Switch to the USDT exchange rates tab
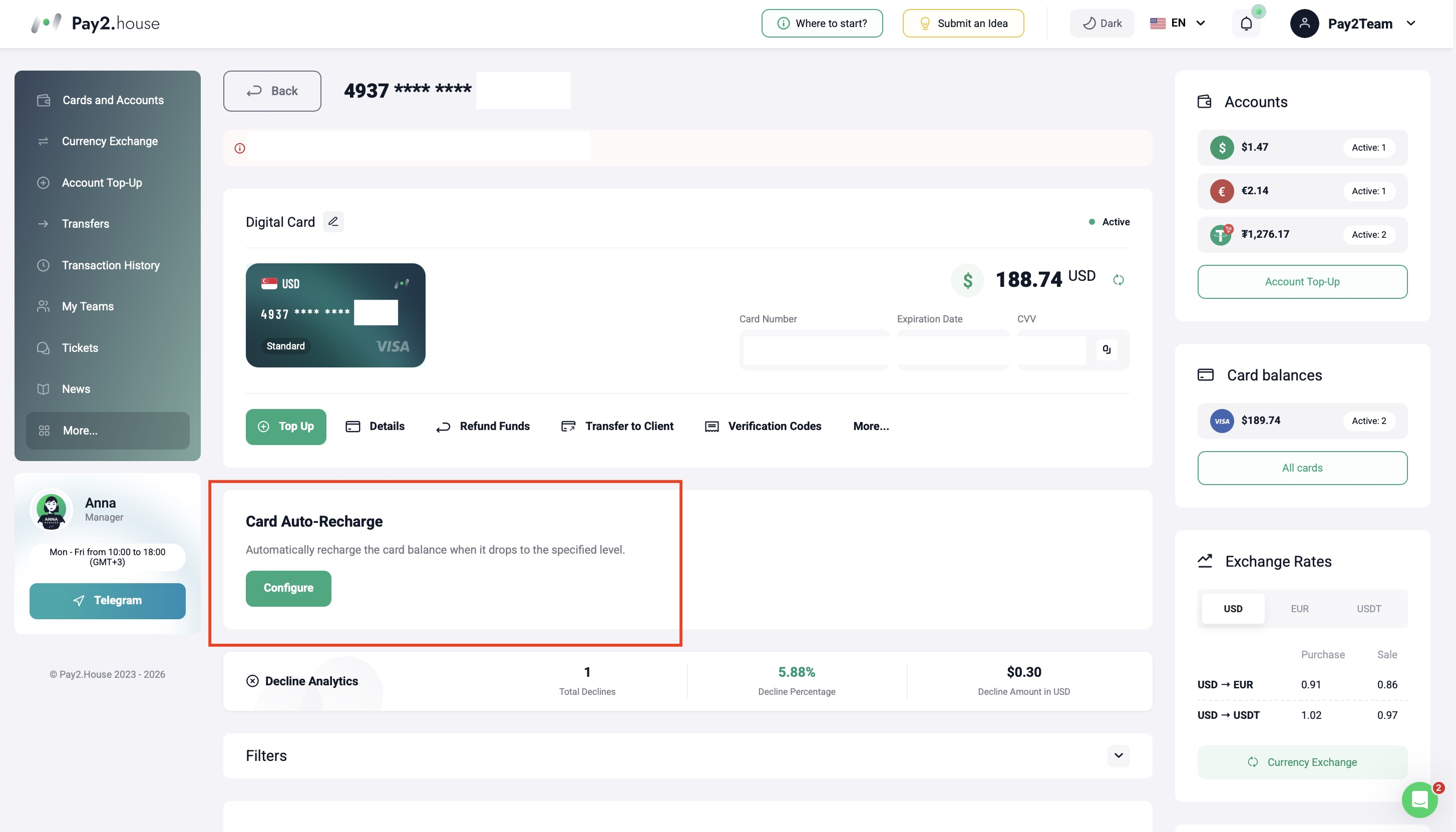Screen dimensions: 1456x832 point(1368,609)
